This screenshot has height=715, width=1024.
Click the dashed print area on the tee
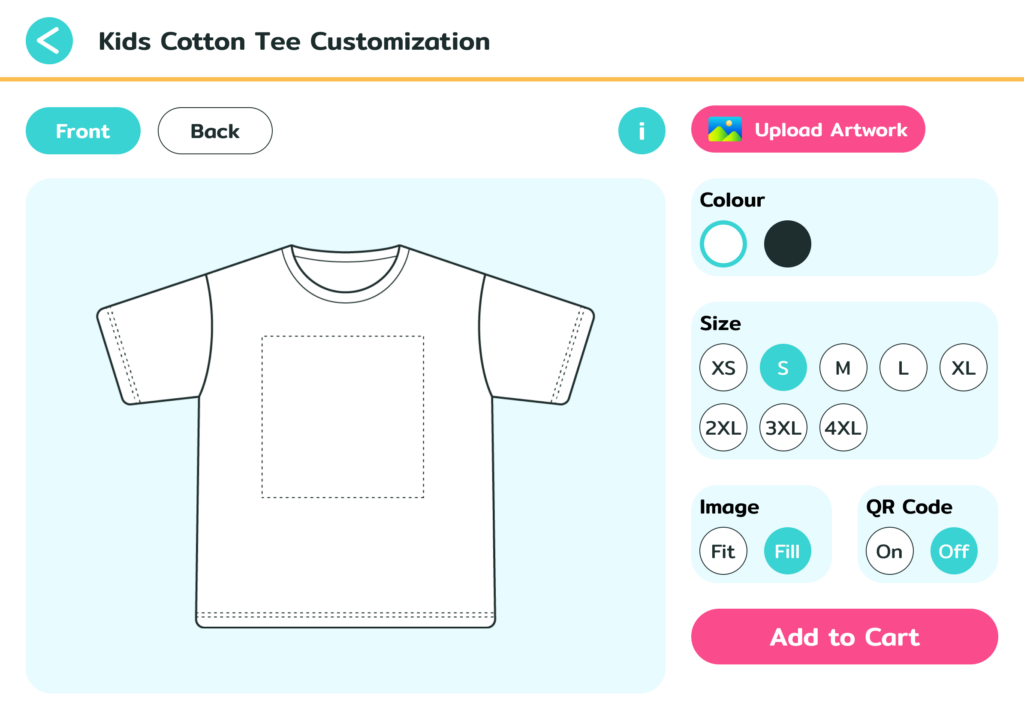pyautogui.click(x=343, y=415)
